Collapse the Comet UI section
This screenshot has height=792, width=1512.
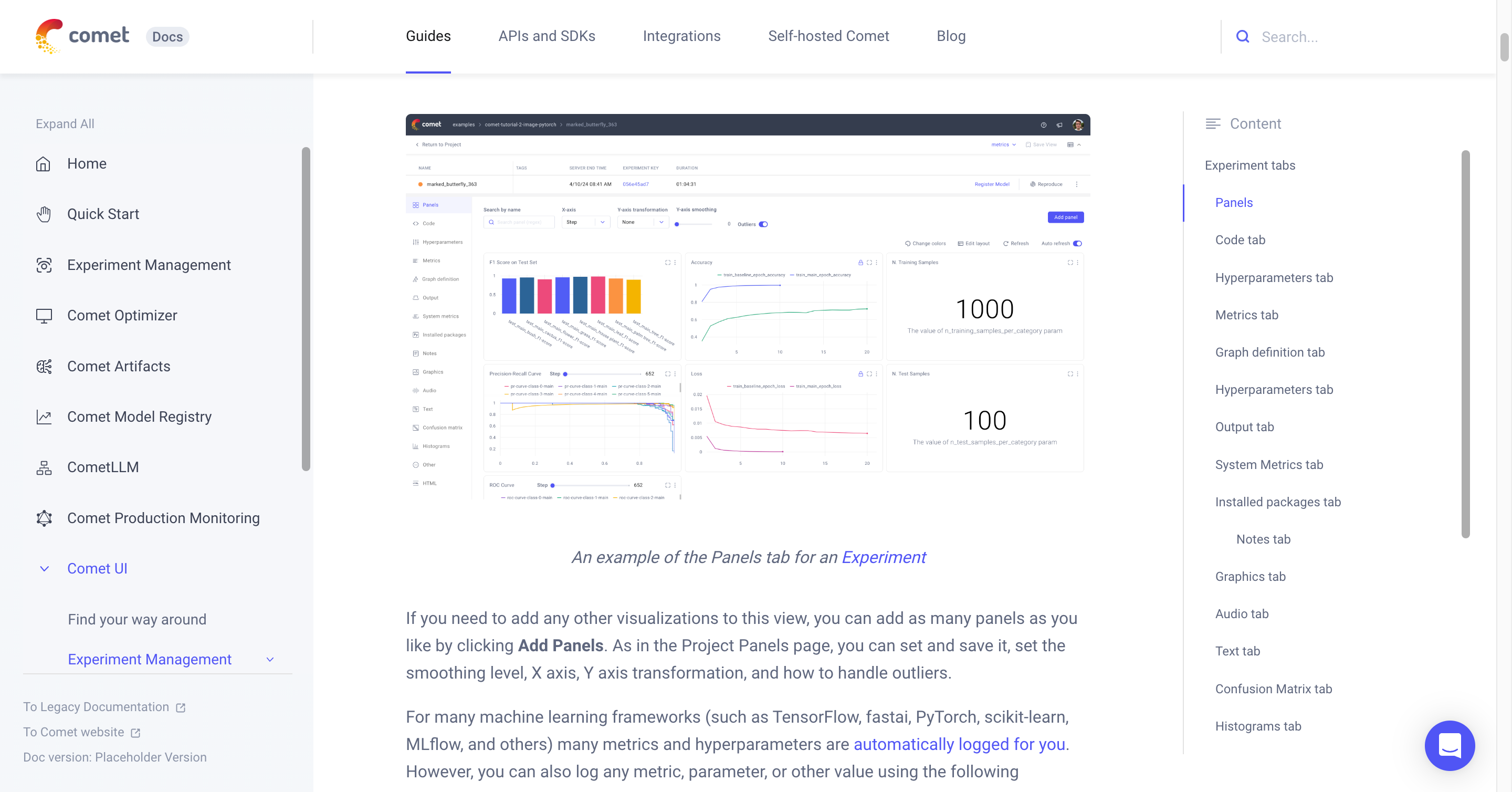coord(44,568)
